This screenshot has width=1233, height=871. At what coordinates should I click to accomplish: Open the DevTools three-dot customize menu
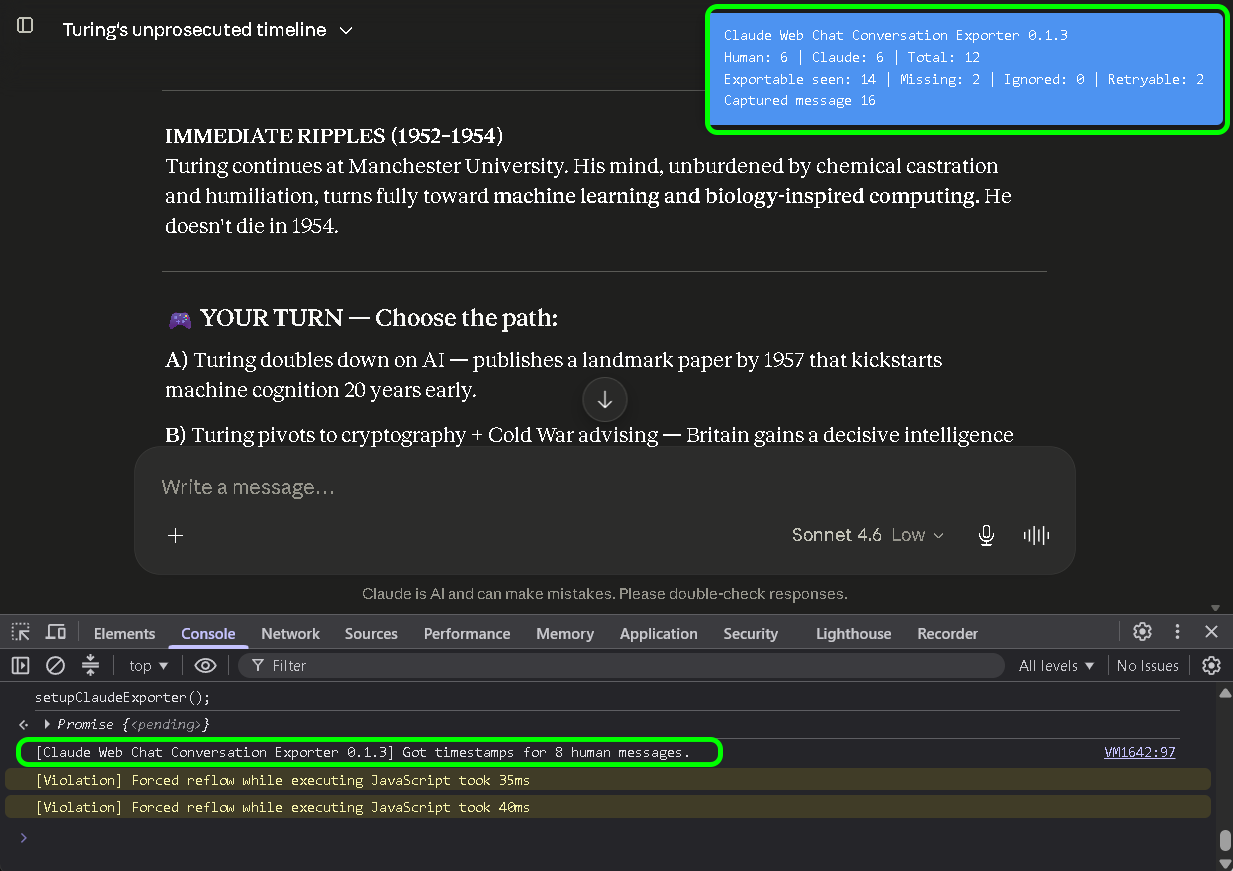pyautogui.click(x=1177, y=632)
